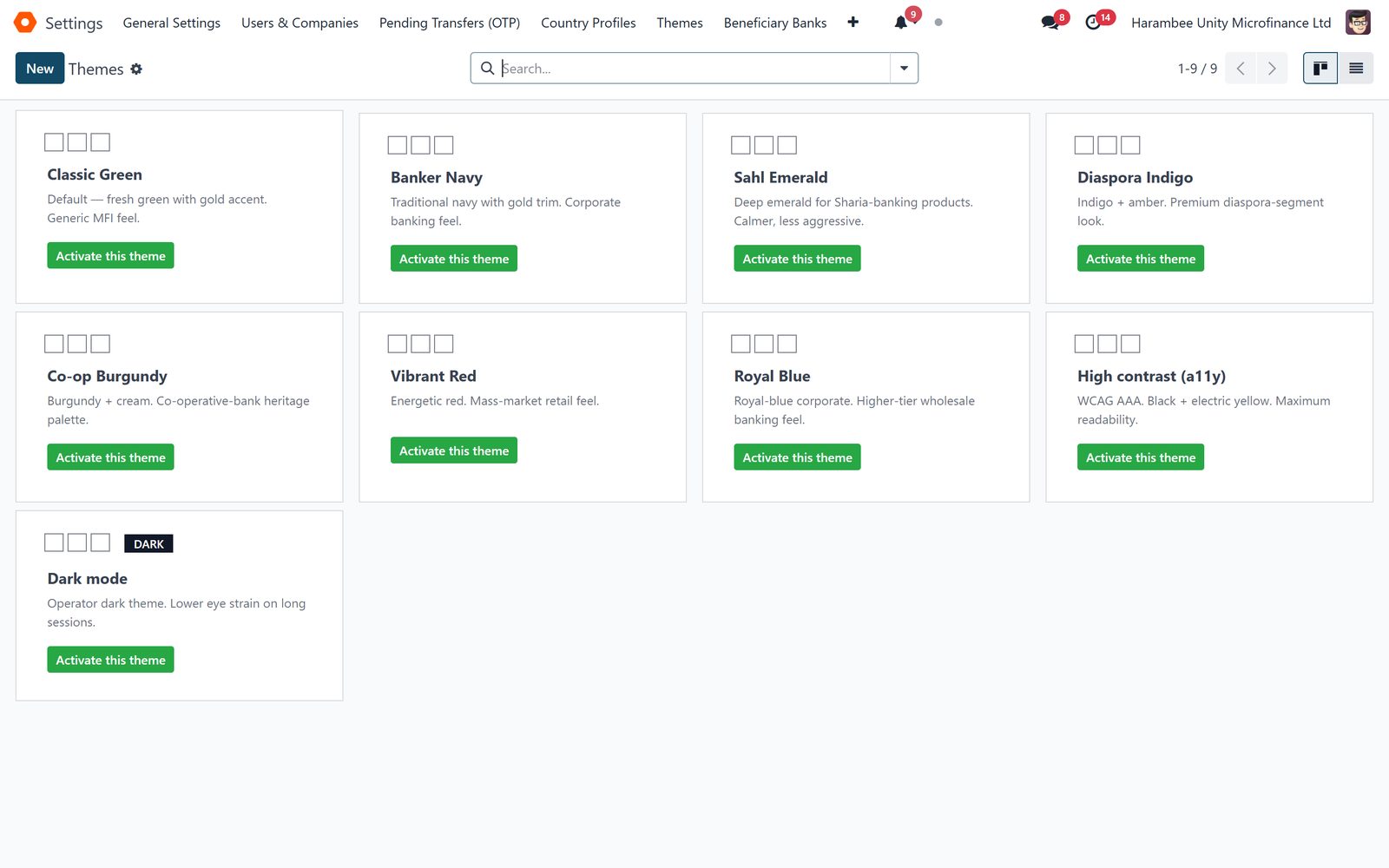1389x868 pixels.
Task: Click the New button
Action: point(40,69)
